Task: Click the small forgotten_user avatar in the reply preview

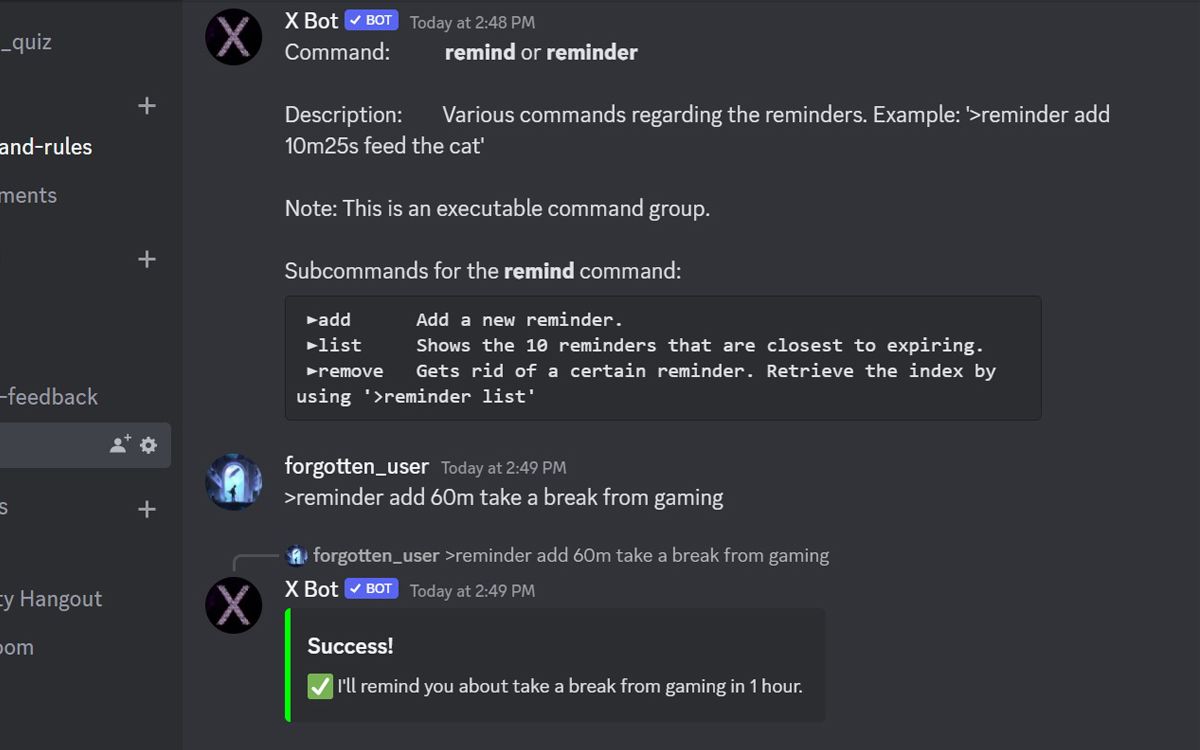Action: 296,555
